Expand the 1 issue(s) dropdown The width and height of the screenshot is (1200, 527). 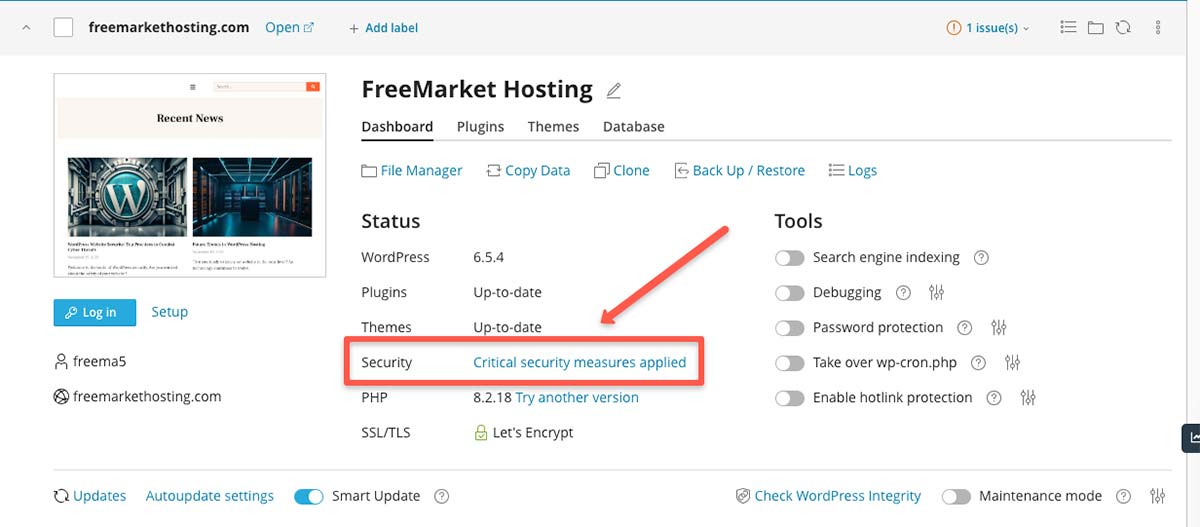pos(987,28)
